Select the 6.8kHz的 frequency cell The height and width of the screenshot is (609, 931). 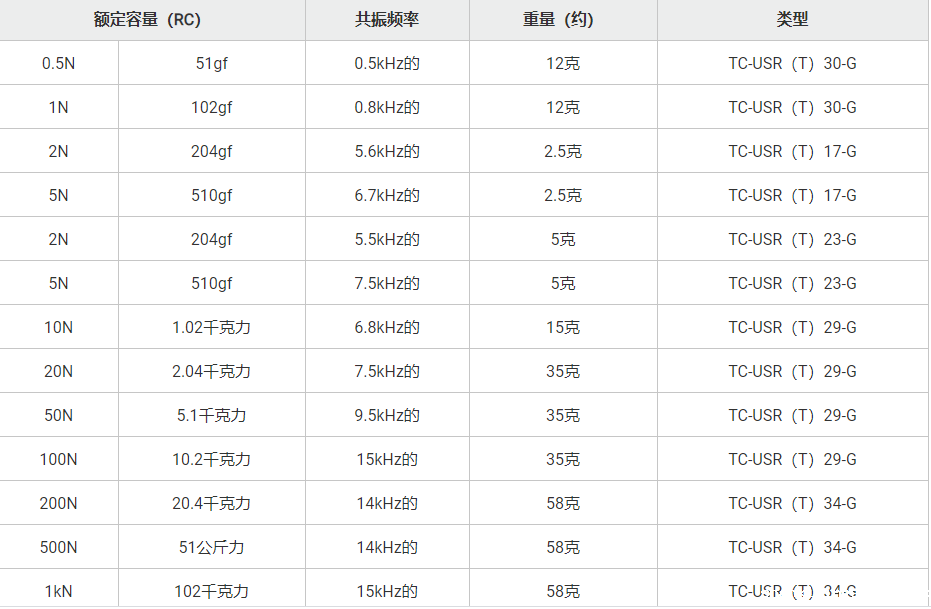coord(387,327)
